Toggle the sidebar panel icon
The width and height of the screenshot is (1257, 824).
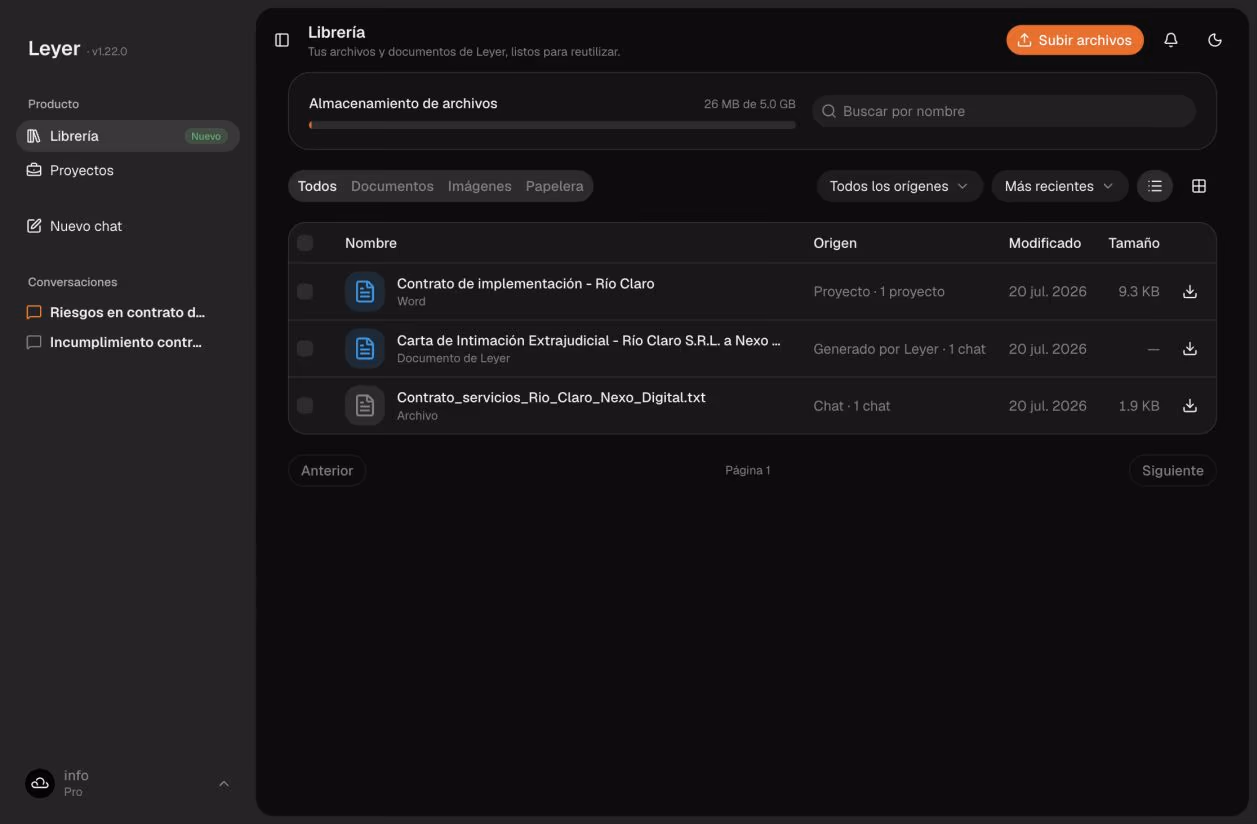coord(282,40)
